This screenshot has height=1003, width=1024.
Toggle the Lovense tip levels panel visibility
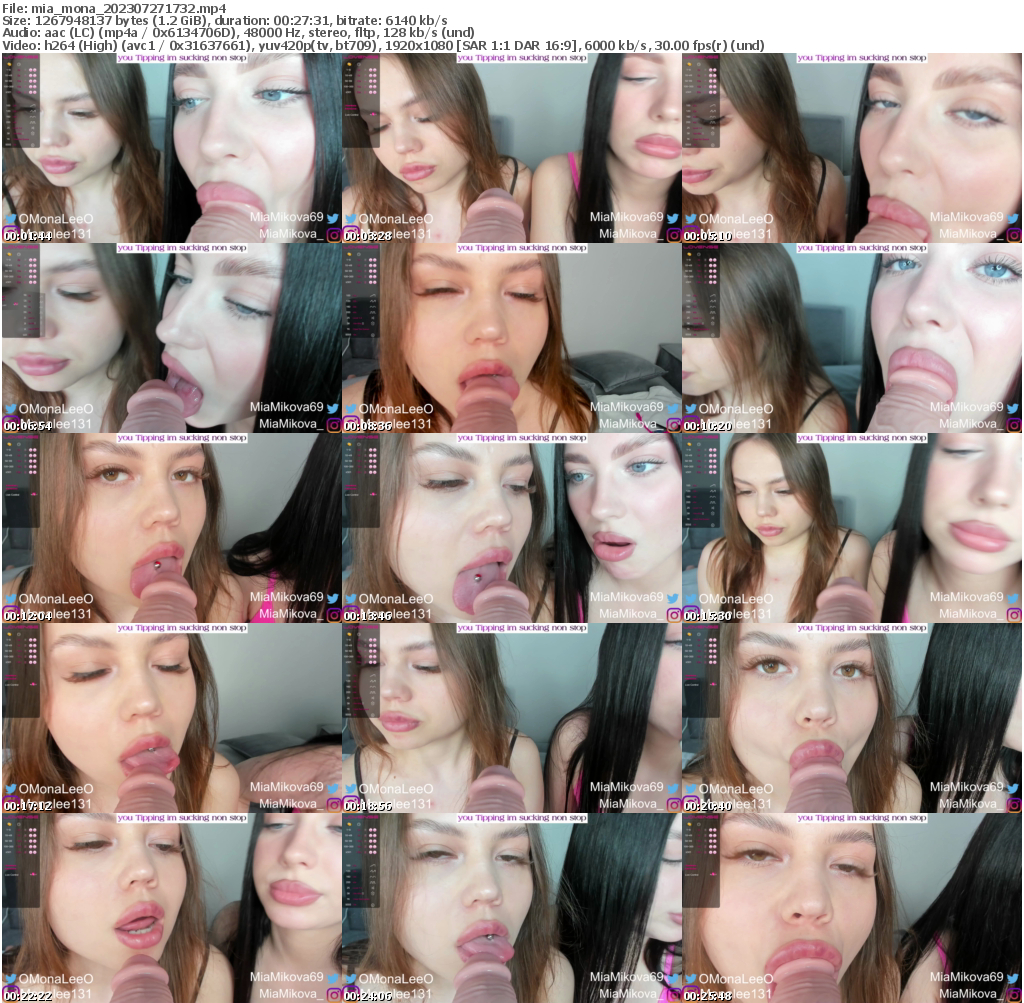20,64
